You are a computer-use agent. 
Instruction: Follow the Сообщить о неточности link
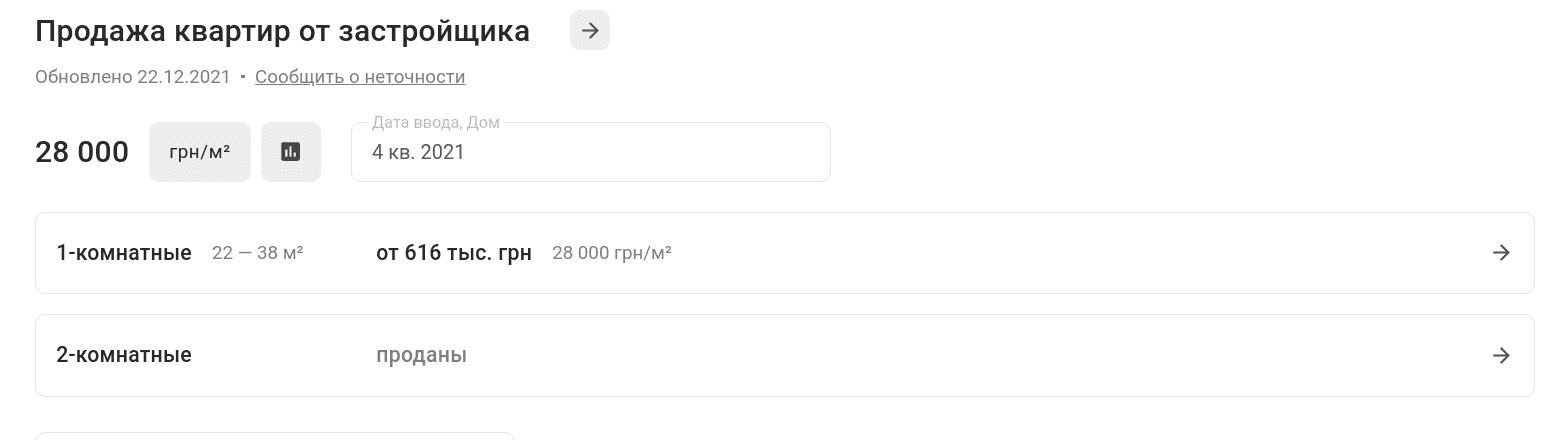point(360,77)
